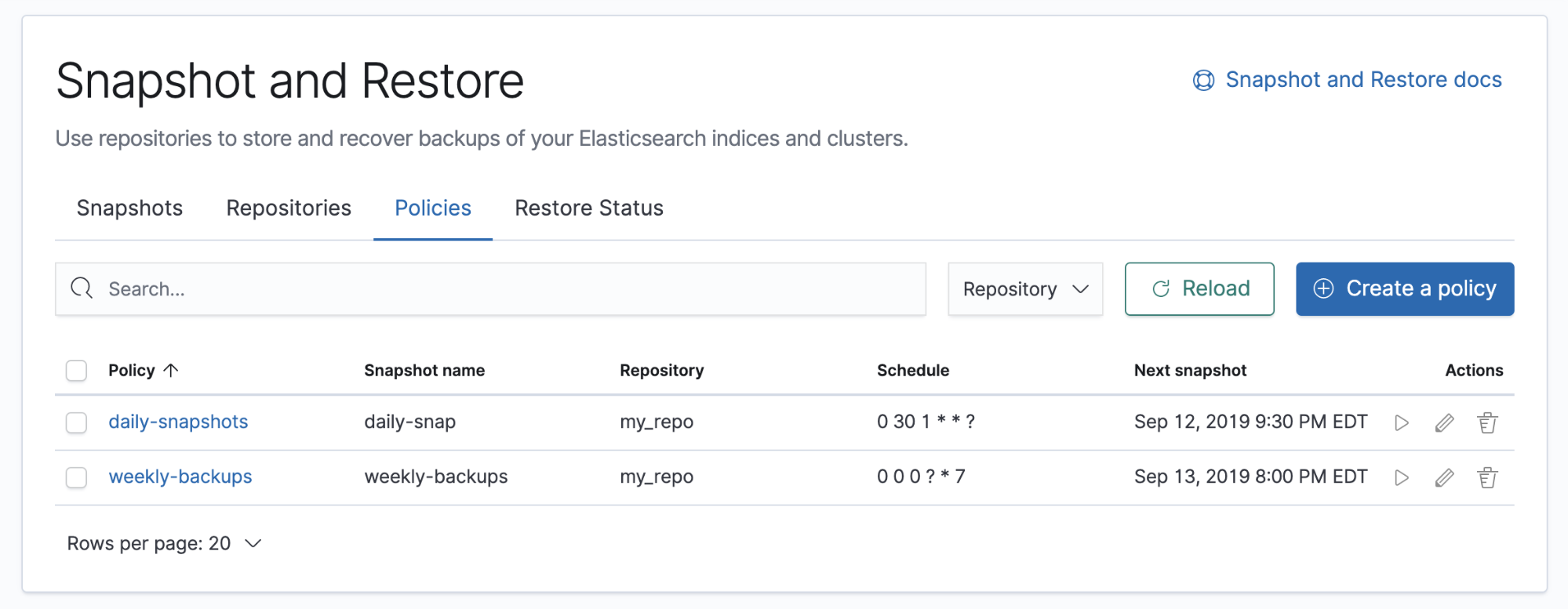
Task: Check the weekly-backups row checkbox
Action: pyautogui.click(x=76, y=477)
